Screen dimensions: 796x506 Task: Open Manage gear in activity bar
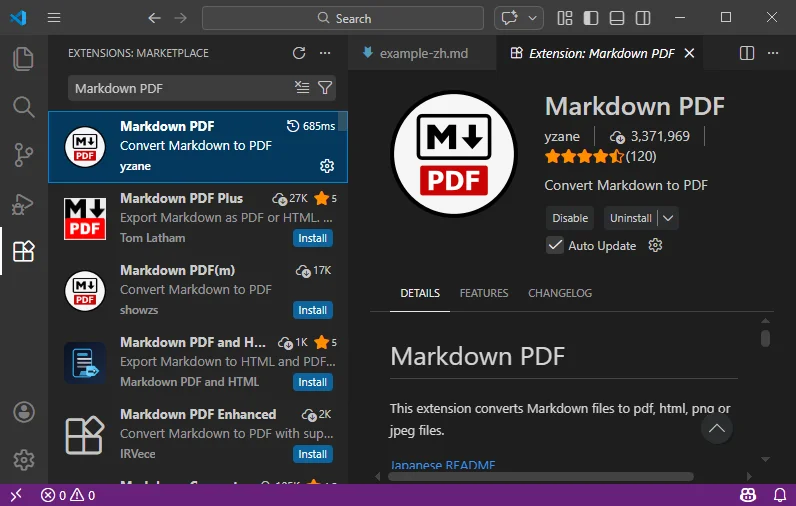click(x=23, y=460)
